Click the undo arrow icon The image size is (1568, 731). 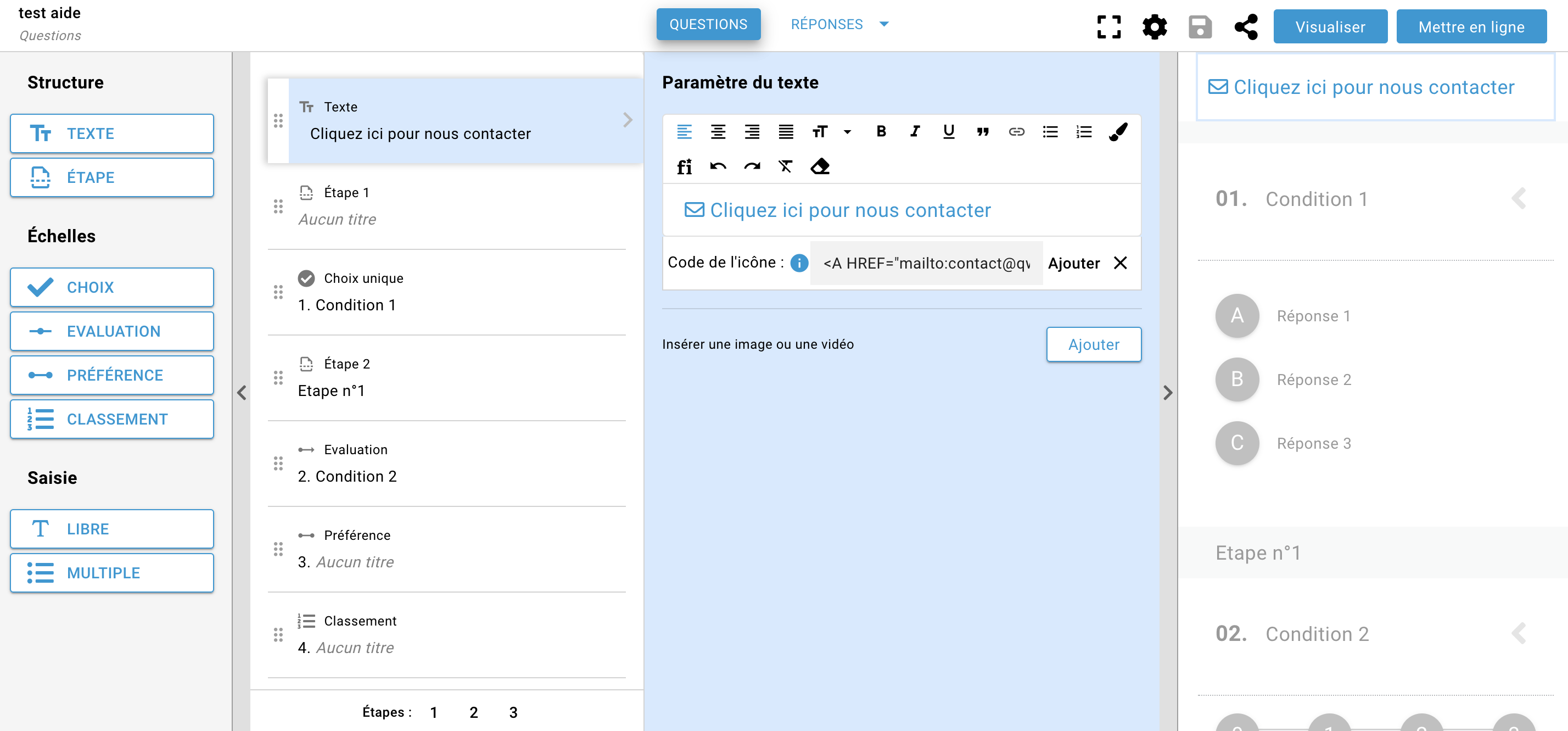coord(718,166)
